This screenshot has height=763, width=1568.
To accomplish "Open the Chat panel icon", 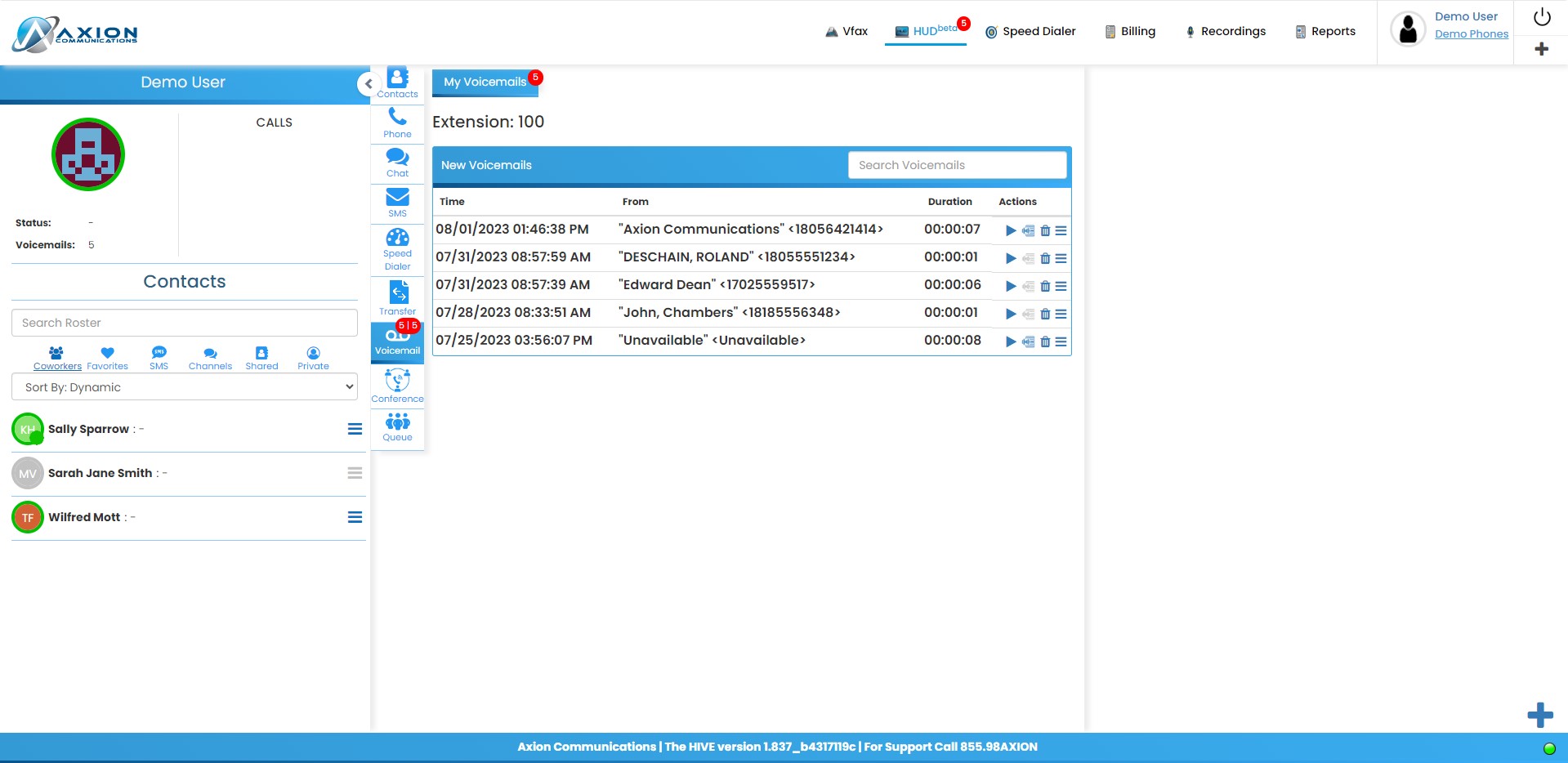I will 397,163.
